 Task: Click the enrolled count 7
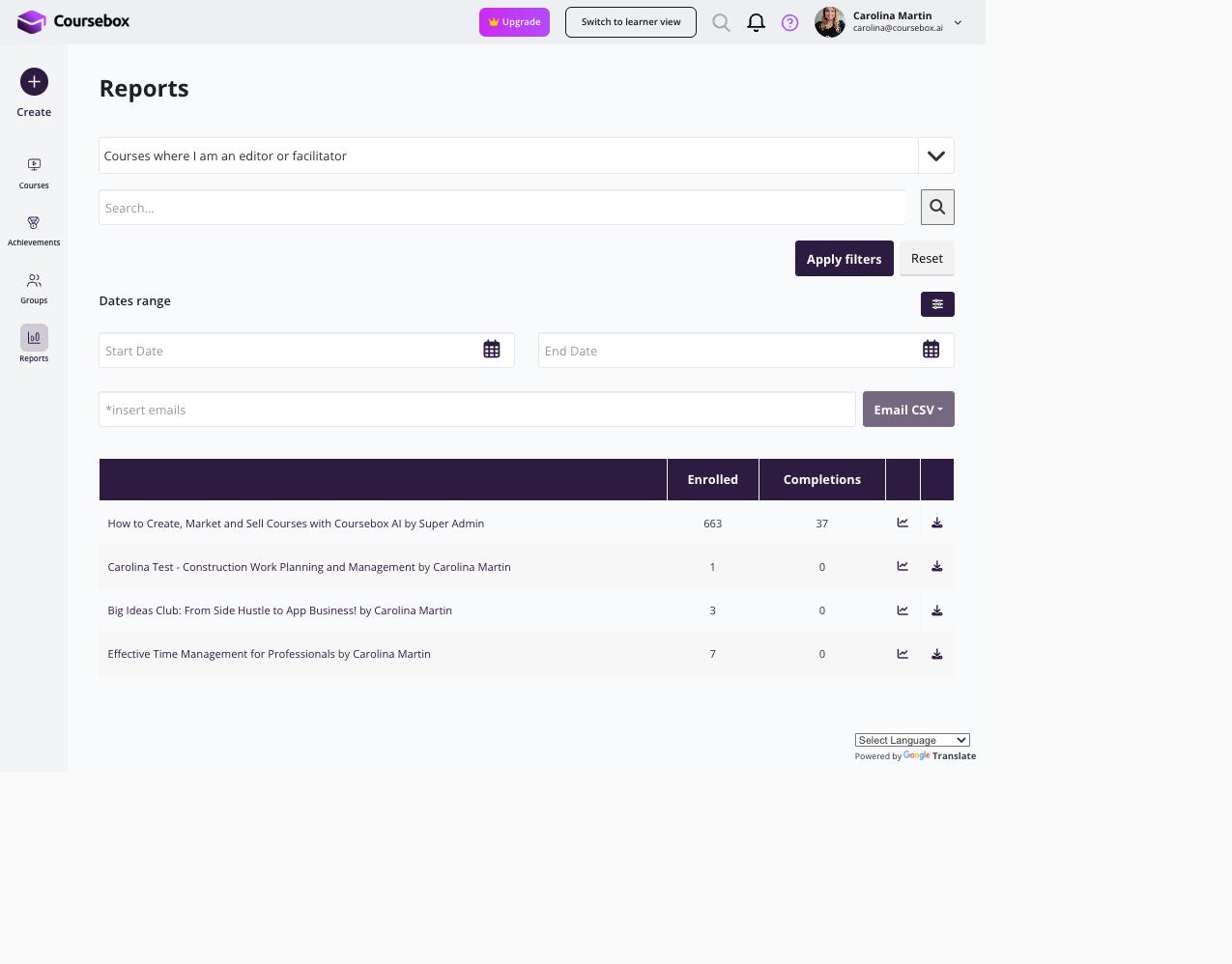(713, 654)
